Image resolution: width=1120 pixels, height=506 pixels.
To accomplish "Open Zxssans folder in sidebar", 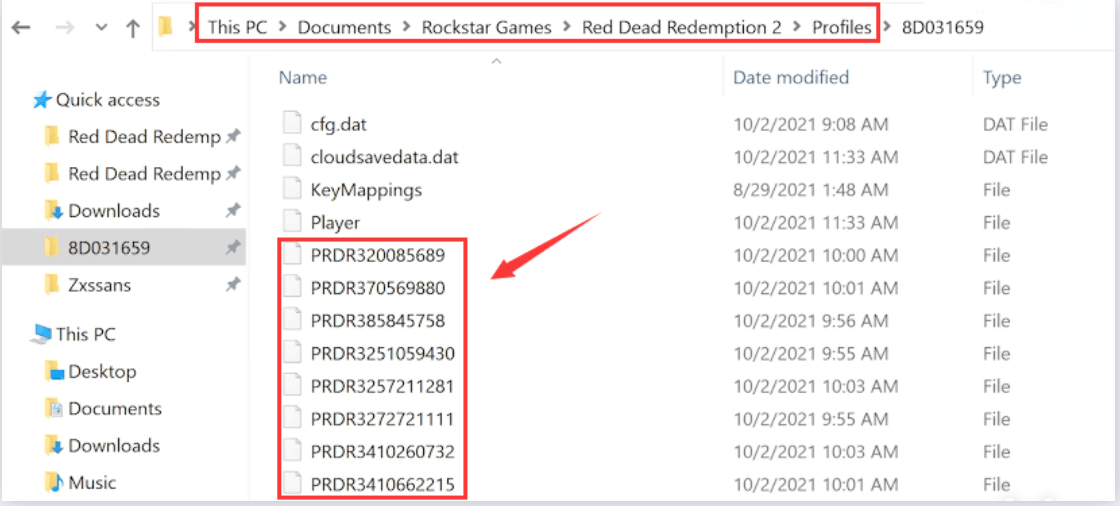I will click(99, 285).
